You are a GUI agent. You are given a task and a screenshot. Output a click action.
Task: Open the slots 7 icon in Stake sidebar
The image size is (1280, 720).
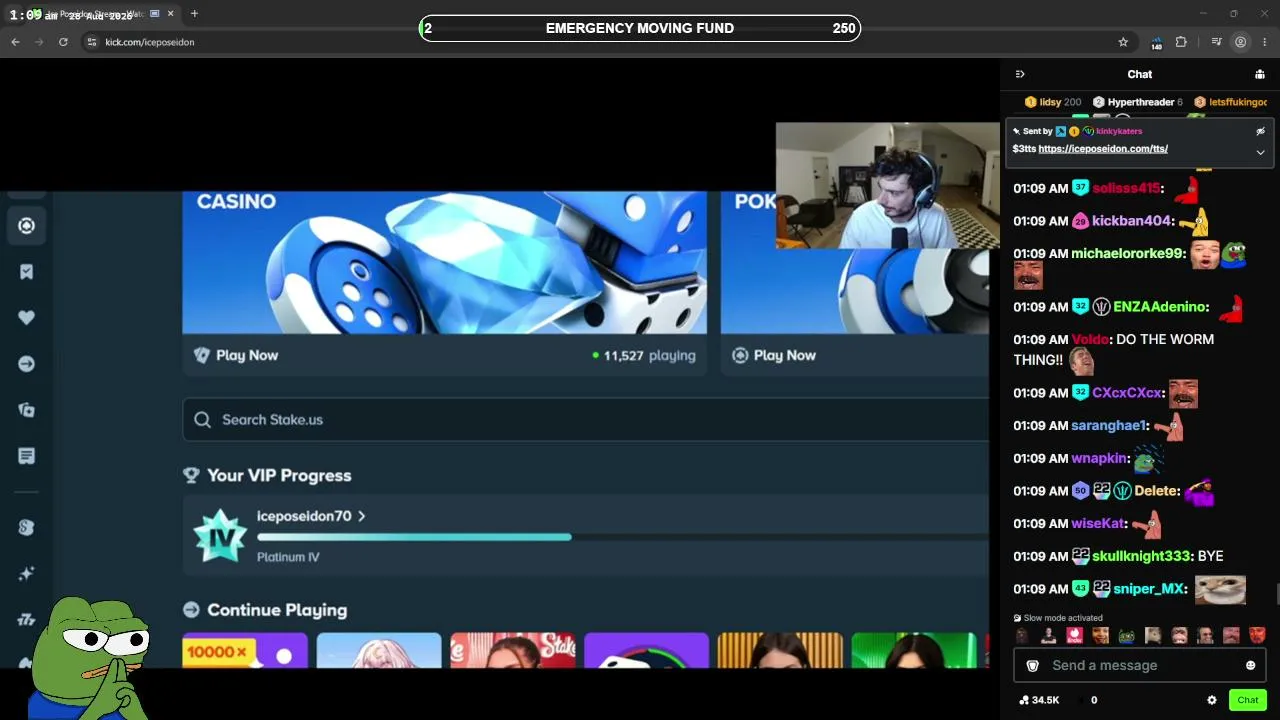(27, 620)
